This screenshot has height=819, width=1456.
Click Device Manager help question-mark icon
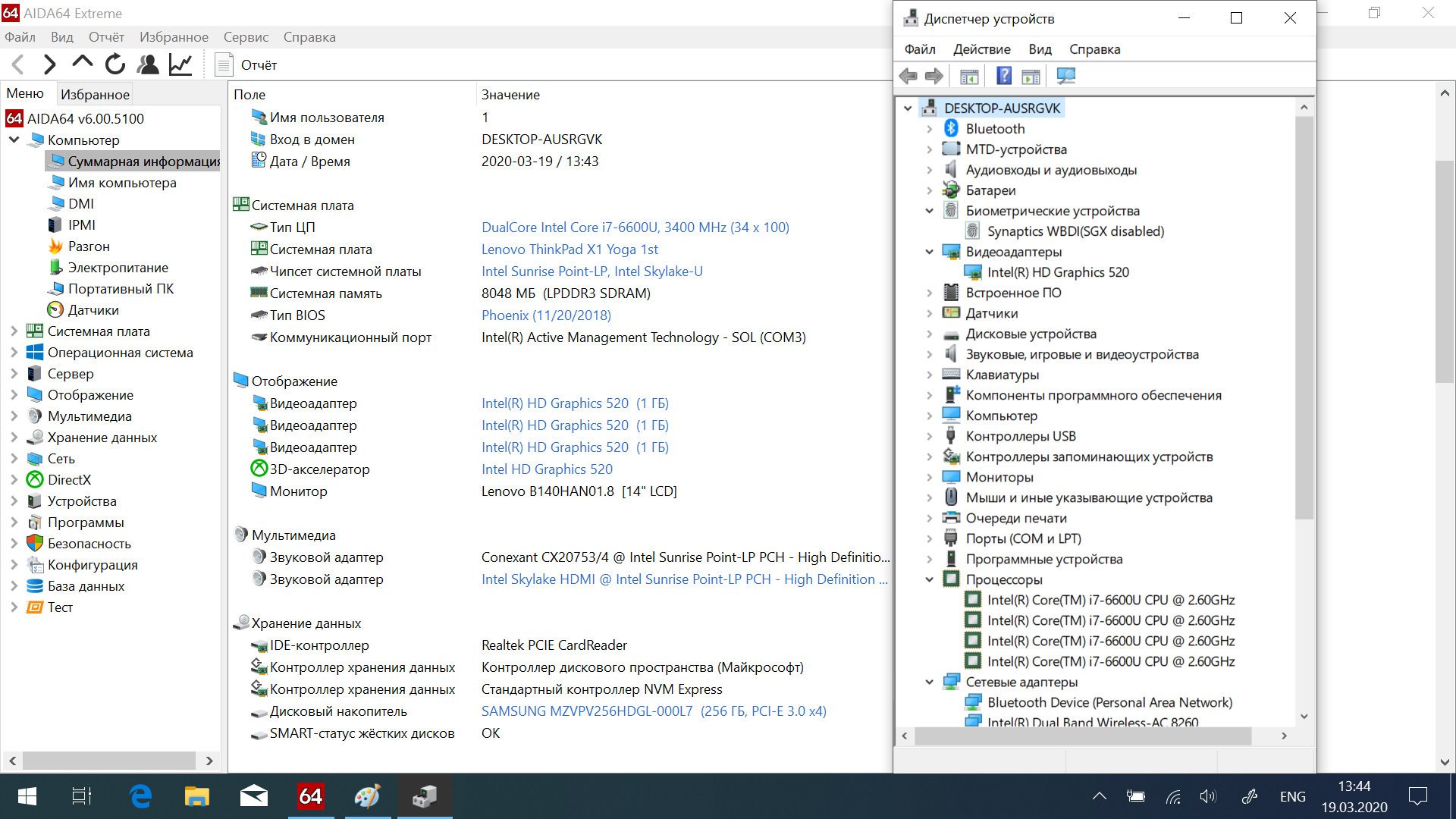coord(1004,76)
